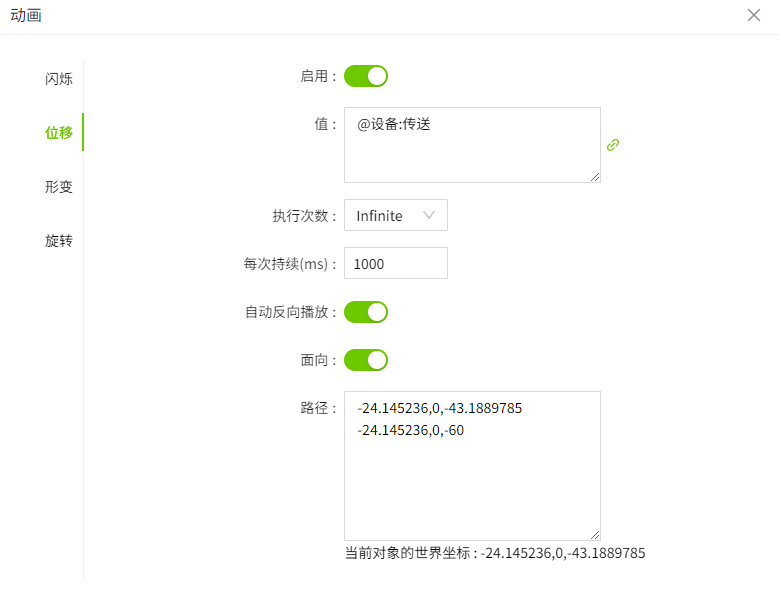
Task: Click the 执行次数 field label
Action: click(x=304, y=216)
